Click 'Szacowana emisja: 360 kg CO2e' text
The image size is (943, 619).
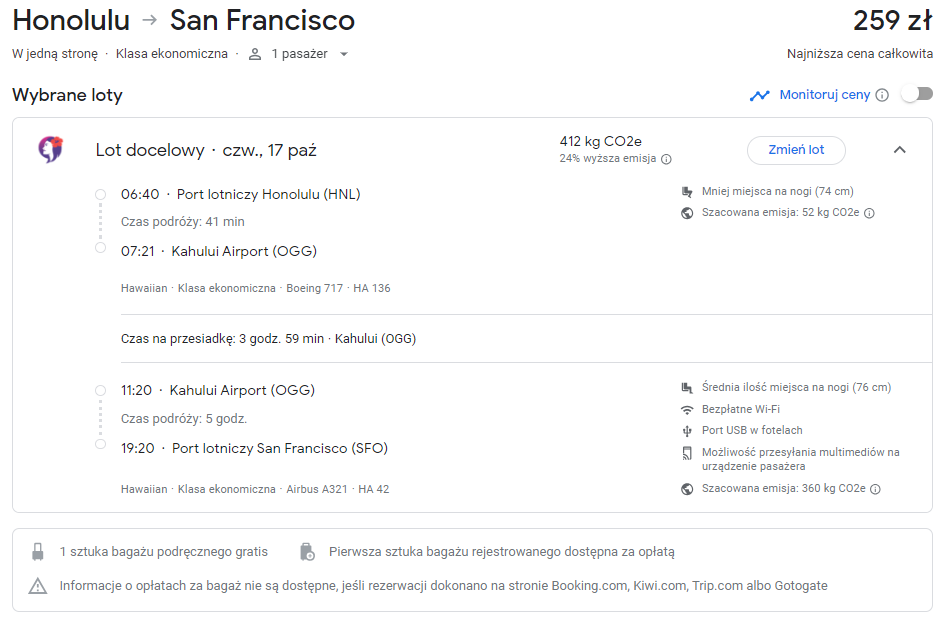coord(784,488)
